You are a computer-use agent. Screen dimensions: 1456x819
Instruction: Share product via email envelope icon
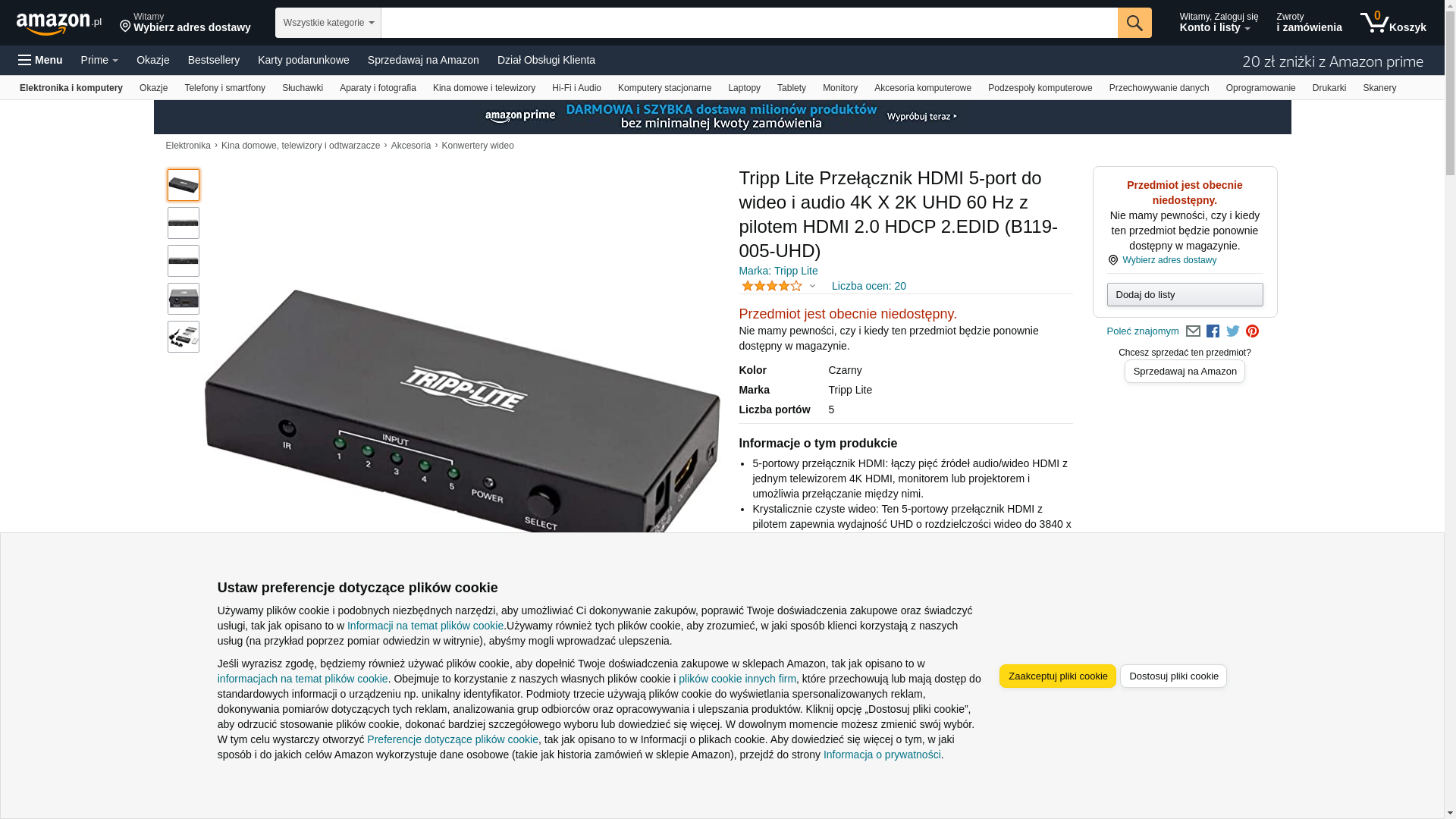1193,331
